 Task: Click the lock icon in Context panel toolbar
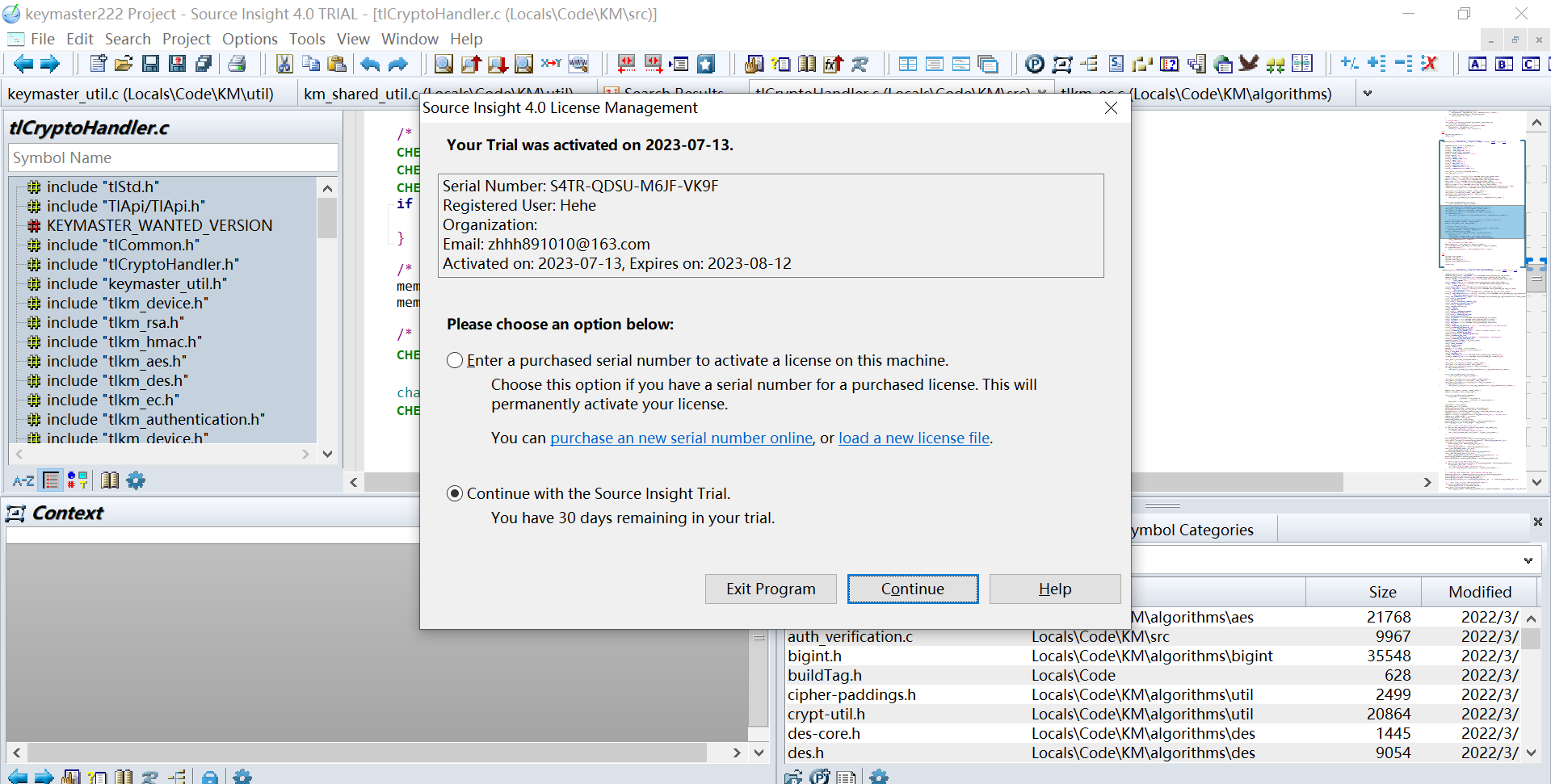(210, 777)
